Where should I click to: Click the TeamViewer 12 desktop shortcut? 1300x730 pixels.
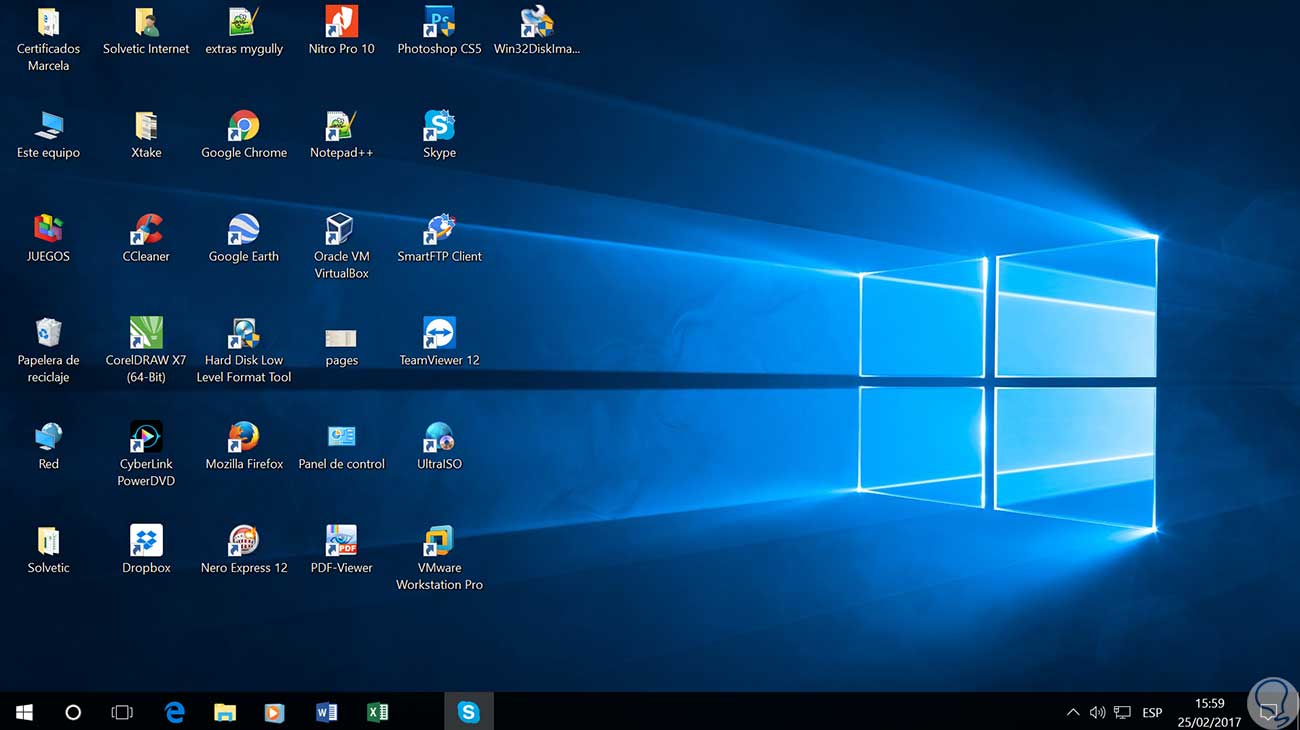click(x=439, y=343)
